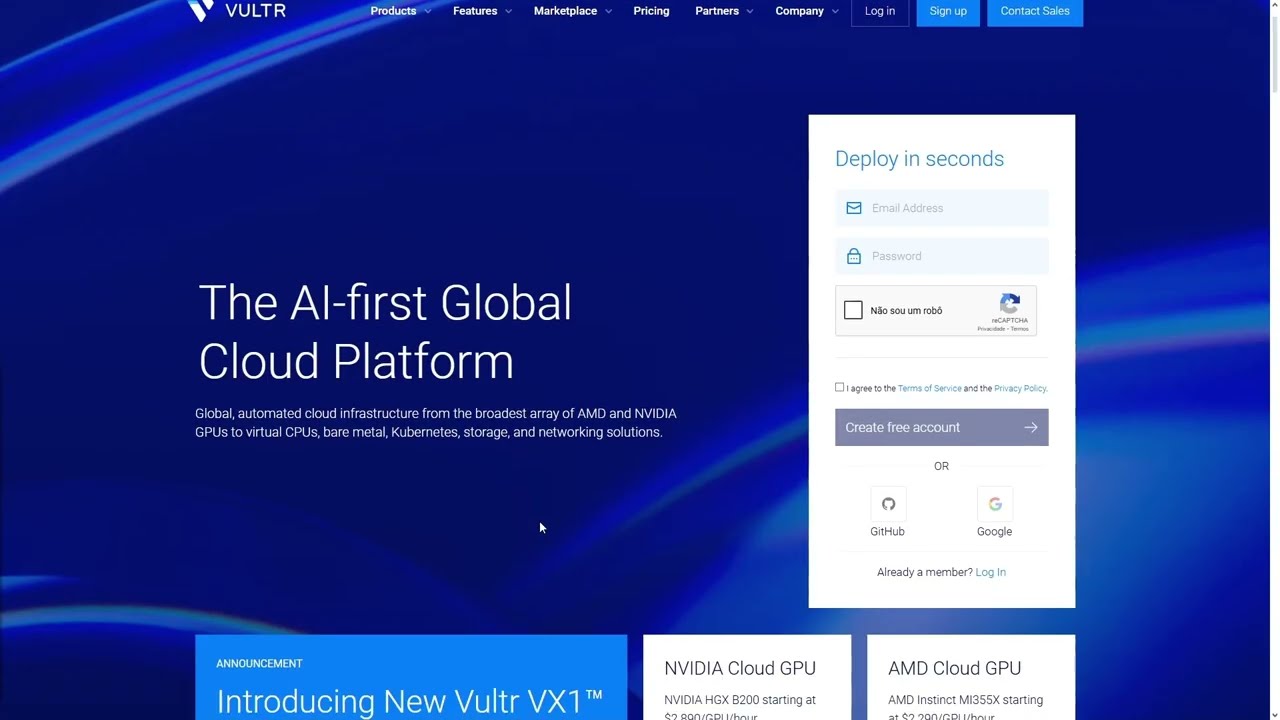Click the envelope icon in email field
1280x720 pixels.
click(854, 208)
